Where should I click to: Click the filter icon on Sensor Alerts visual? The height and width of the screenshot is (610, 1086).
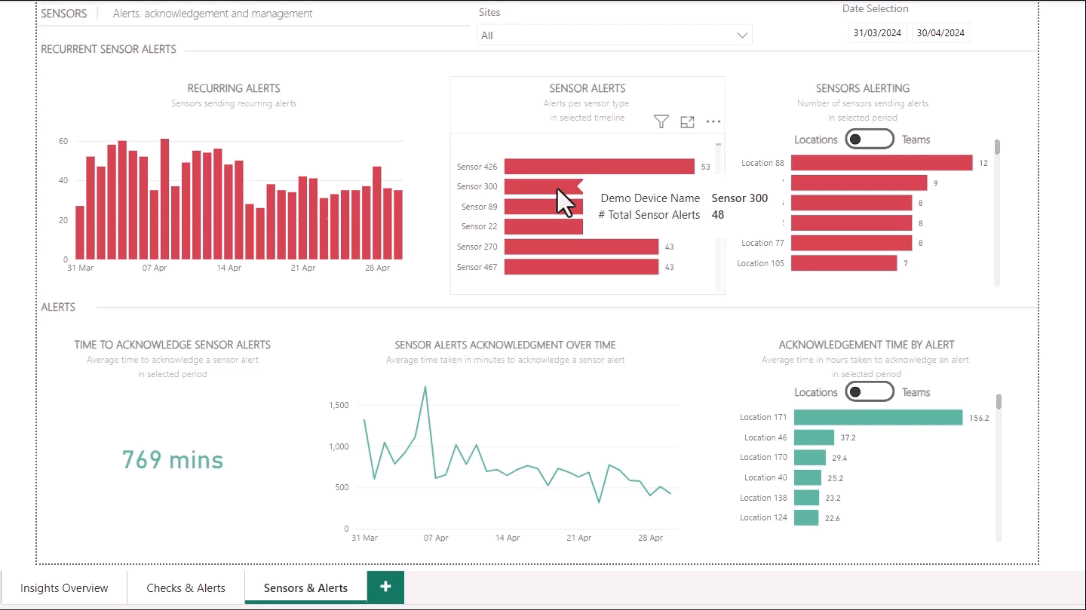click(x=661, y=122)
